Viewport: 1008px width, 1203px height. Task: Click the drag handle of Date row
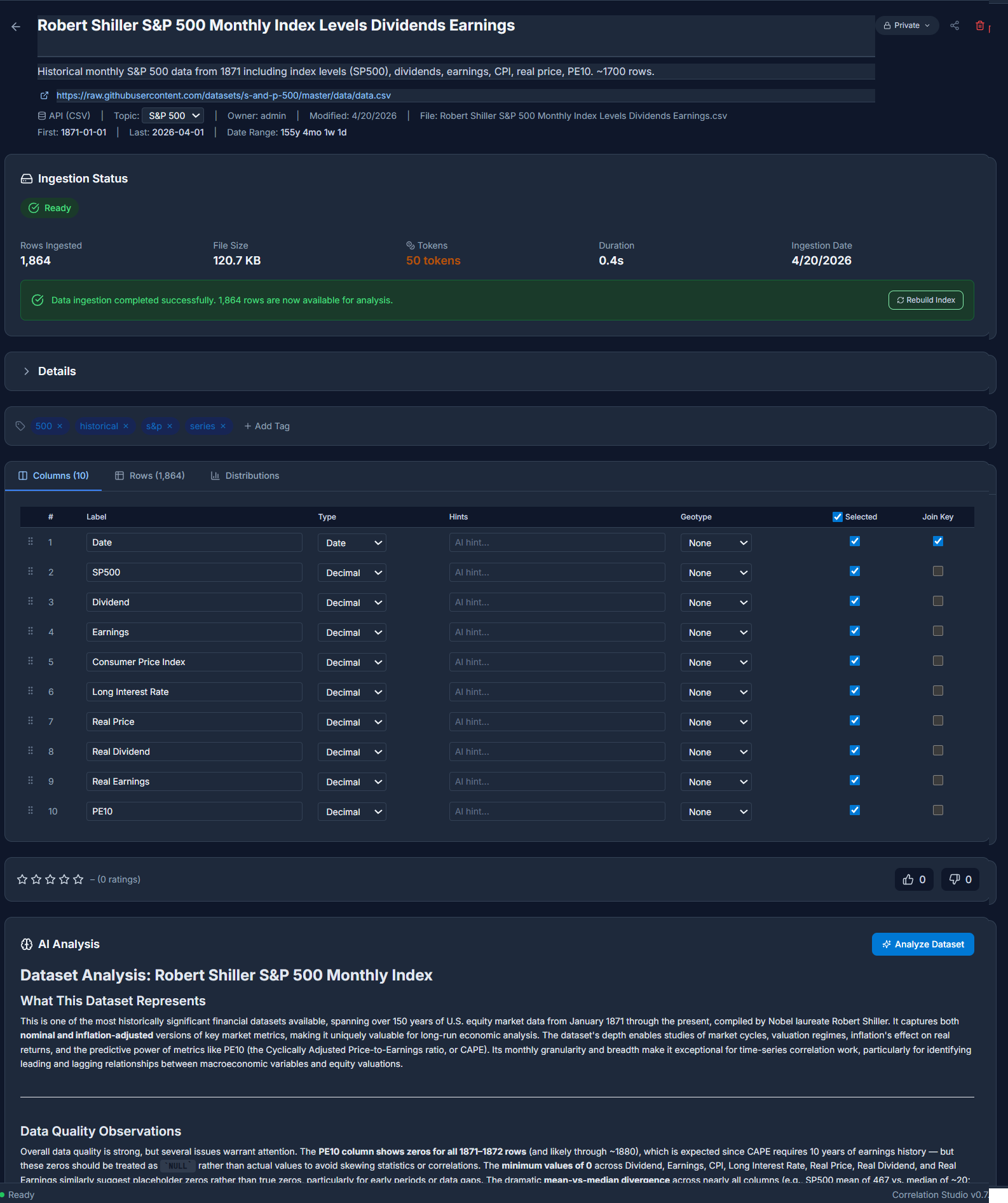(x=31, y=542)
